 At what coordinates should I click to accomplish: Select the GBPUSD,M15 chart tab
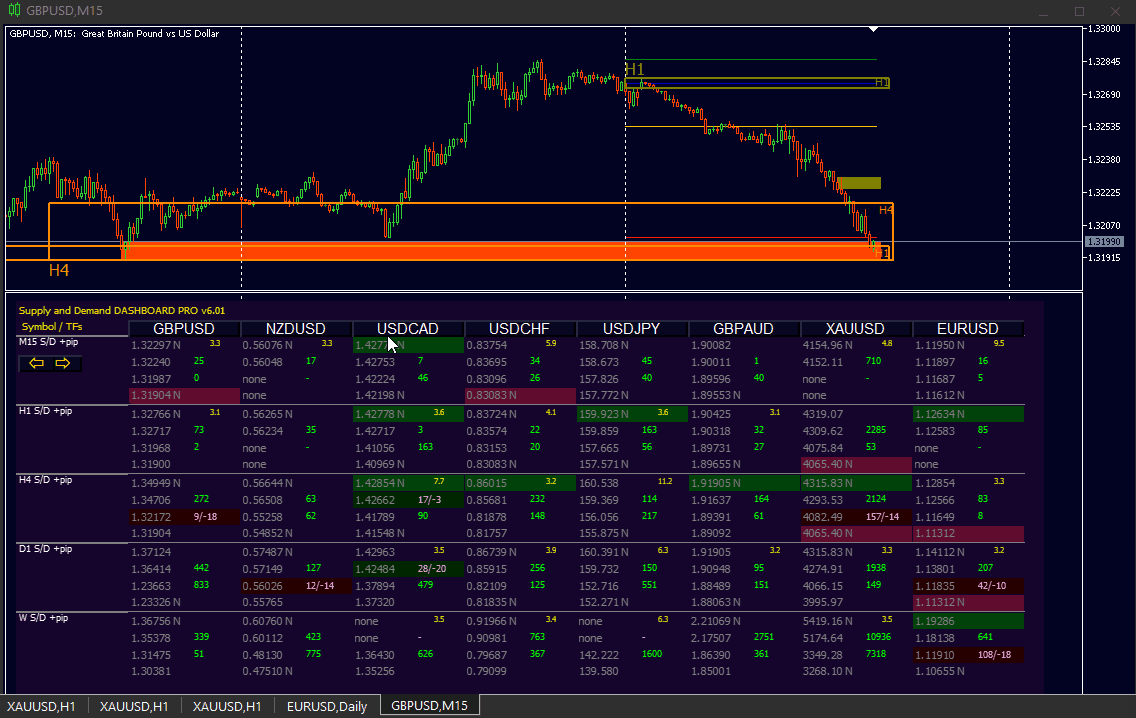pos(430,705)
